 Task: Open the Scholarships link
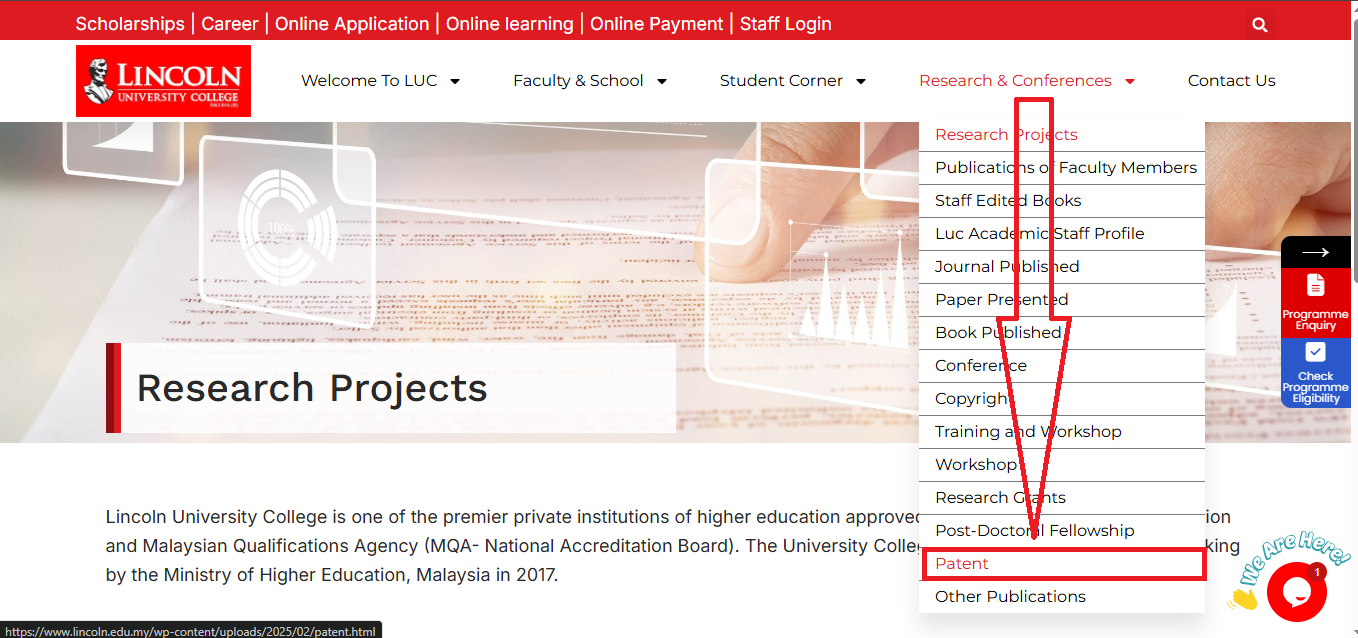[x=130, y=24]
